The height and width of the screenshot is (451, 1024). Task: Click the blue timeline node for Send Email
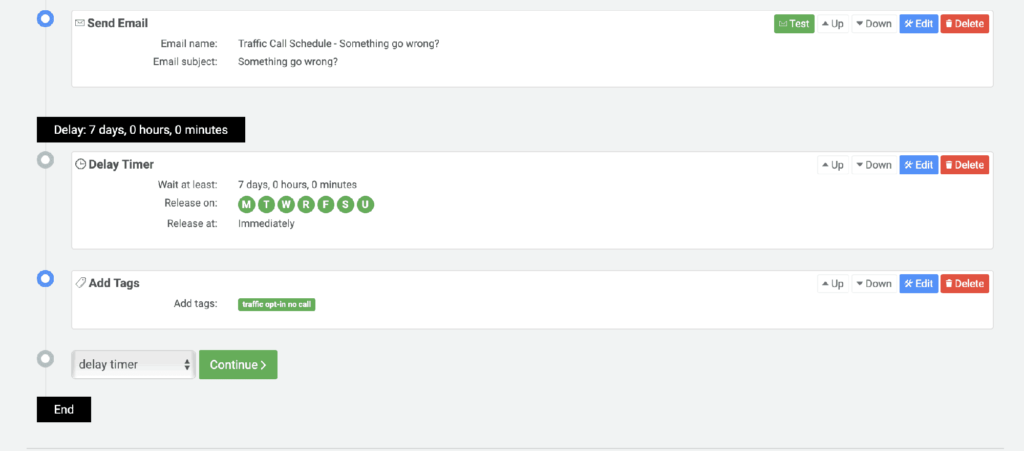[45, 19]
